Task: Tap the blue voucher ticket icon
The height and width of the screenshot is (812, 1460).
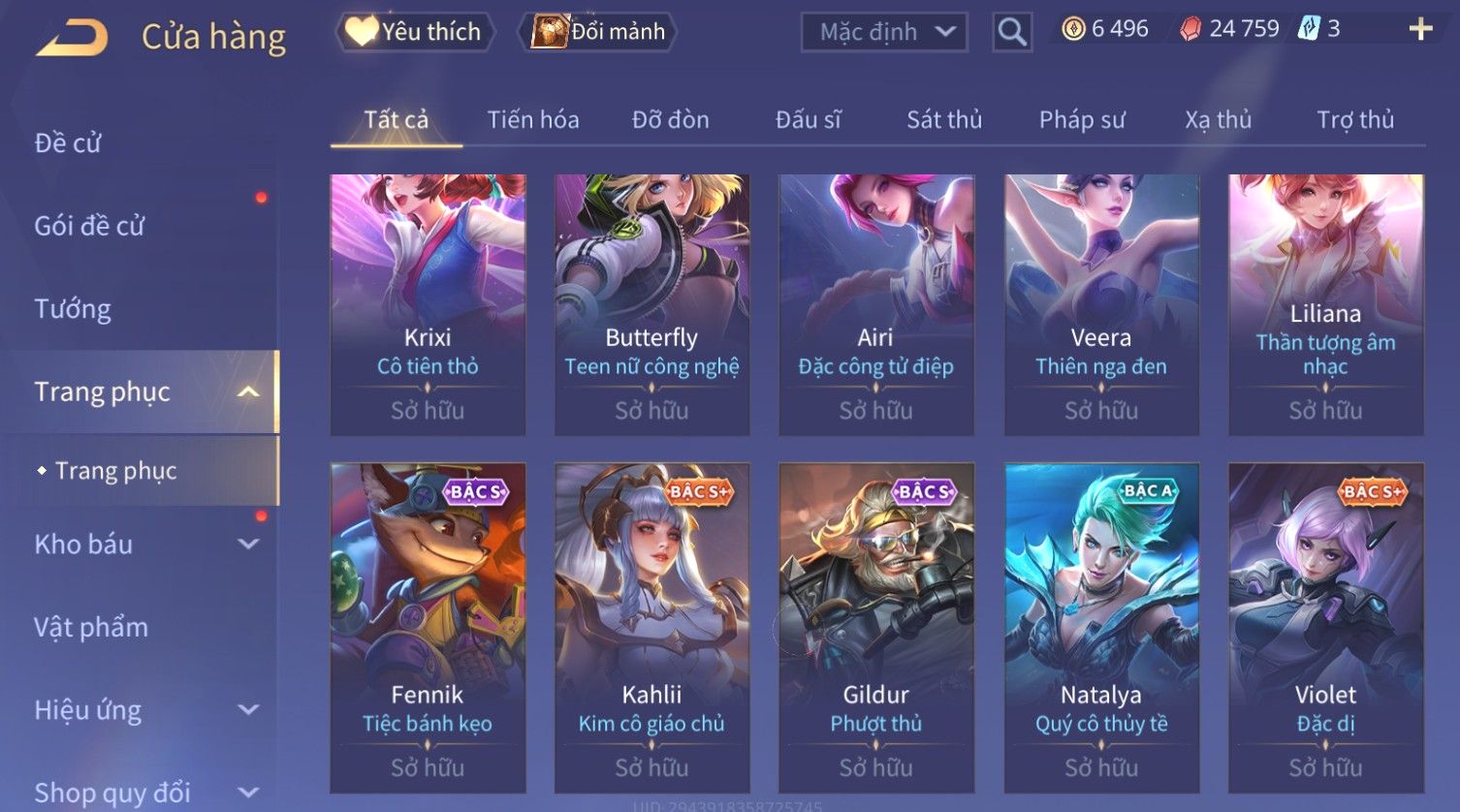Action: pyautogui.click(x=1309, y=28)
